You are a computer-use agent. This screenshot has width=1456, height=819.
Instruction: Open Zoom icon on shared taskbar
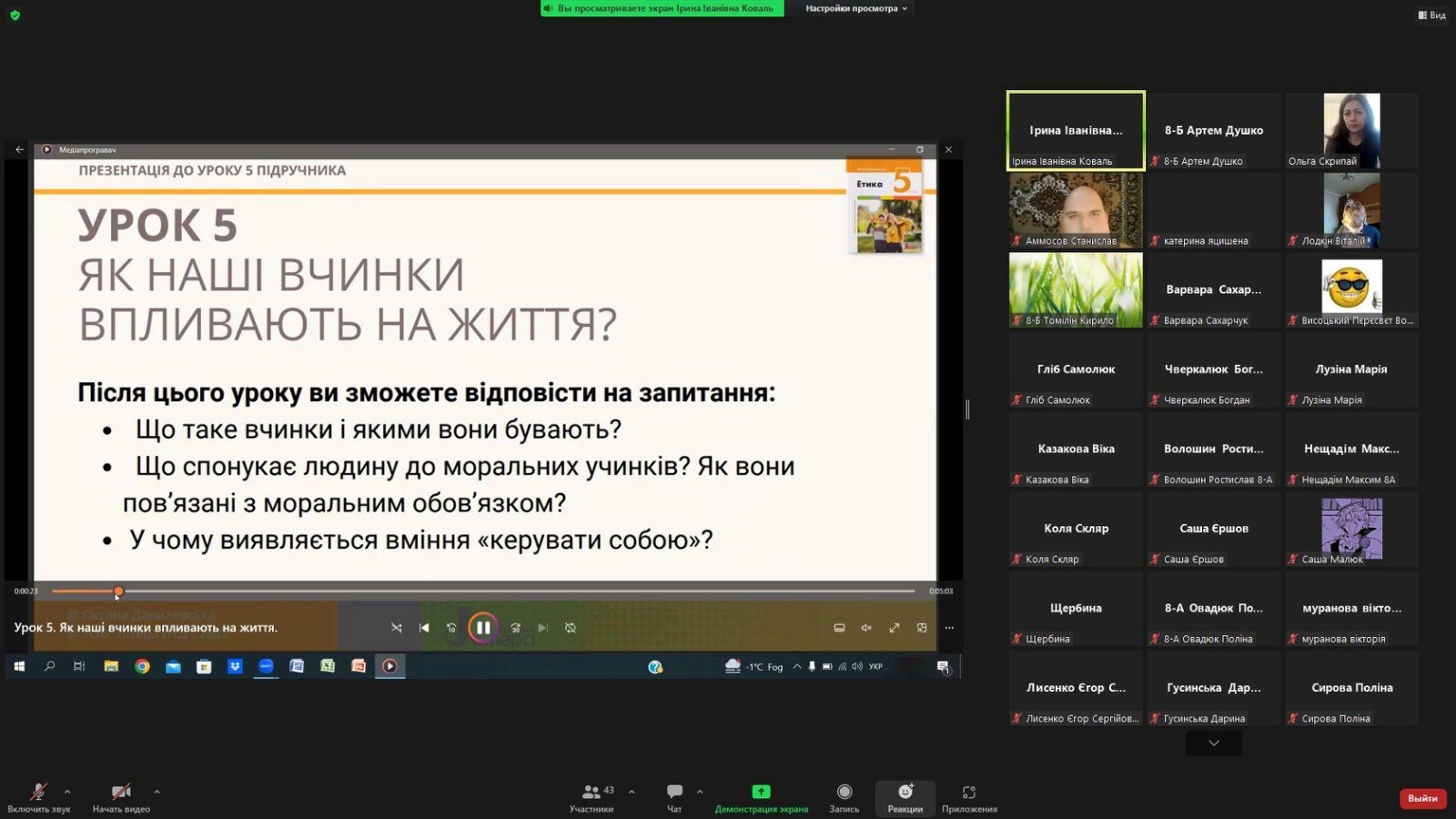tap(266, 666)
